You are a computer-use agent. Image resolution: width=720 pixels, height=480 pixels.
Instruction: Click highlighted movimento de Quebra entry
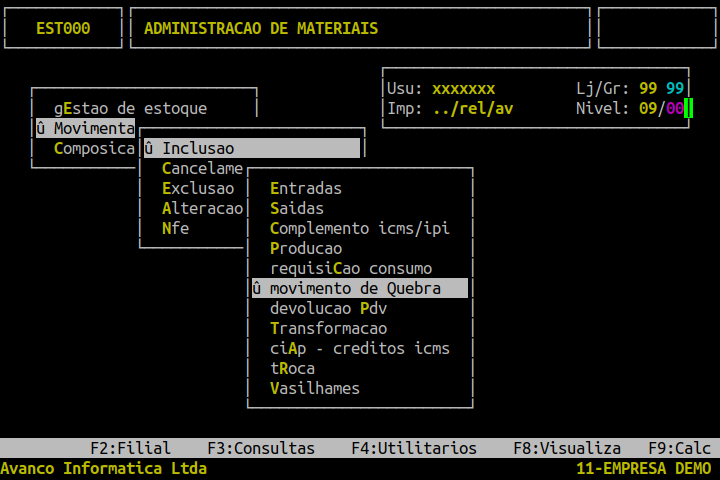(360, 288)
